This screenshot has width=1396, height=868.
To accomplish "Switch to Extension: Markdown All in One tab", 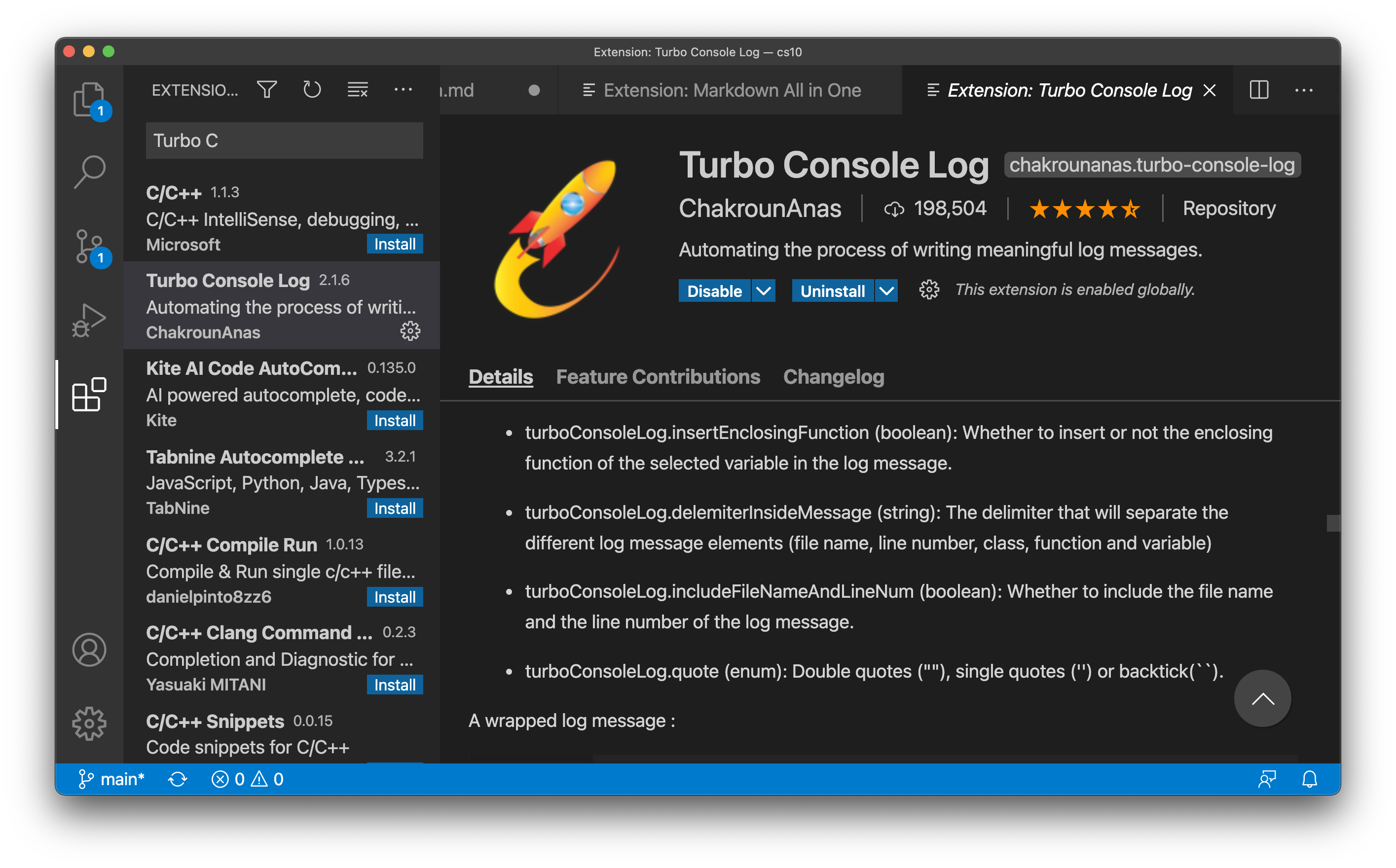I will (729, 90).
